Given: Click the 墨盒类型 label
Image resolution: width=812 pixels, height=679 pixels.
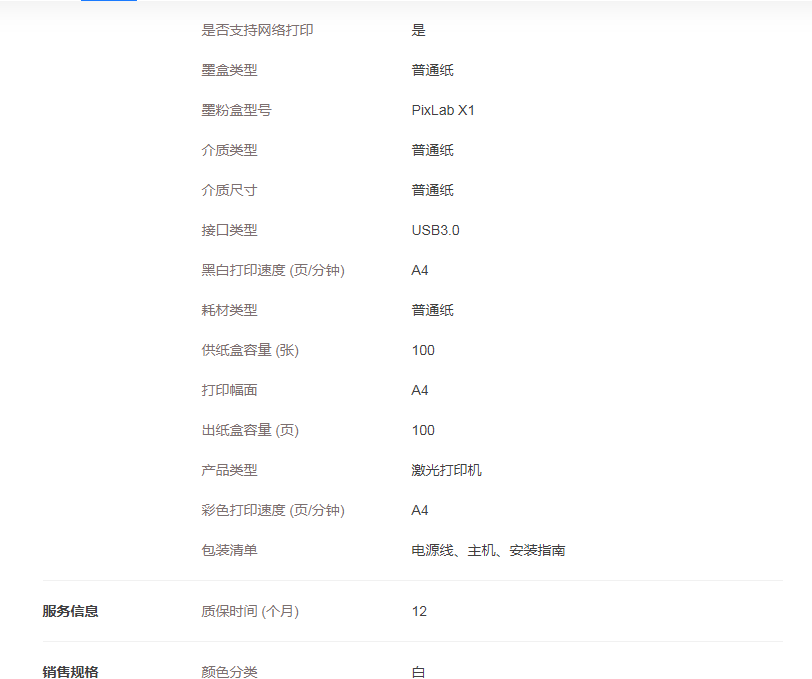Looking at the screenshot, I should click(229, 70).
